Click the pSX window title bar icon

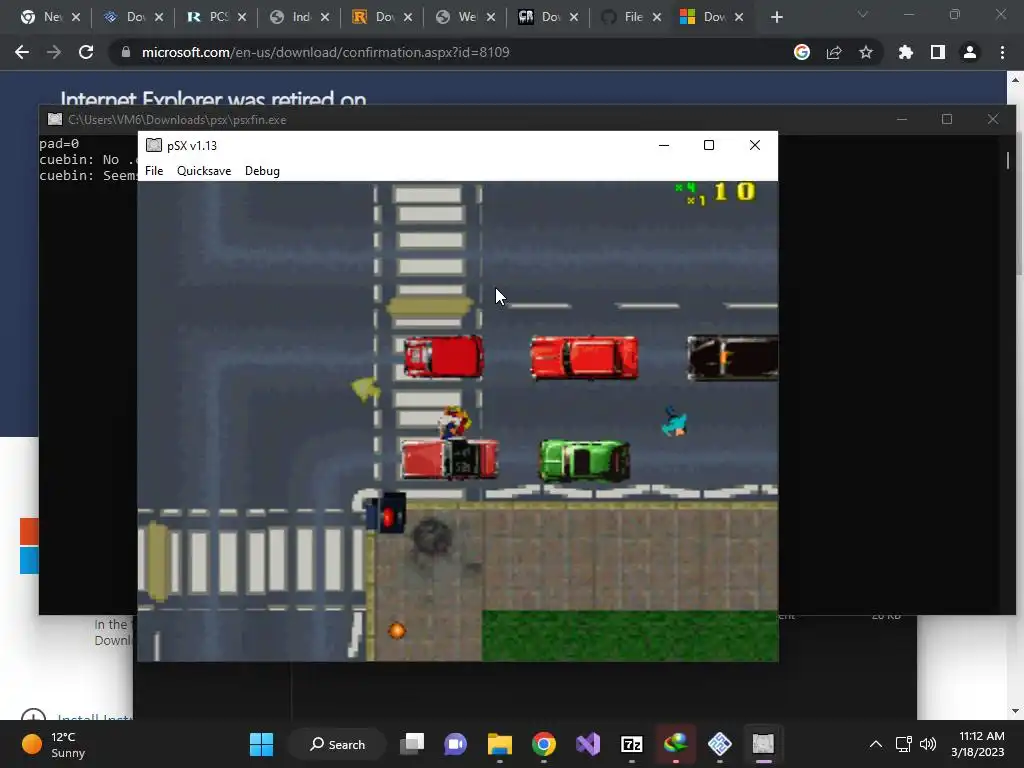pos(153,145)
